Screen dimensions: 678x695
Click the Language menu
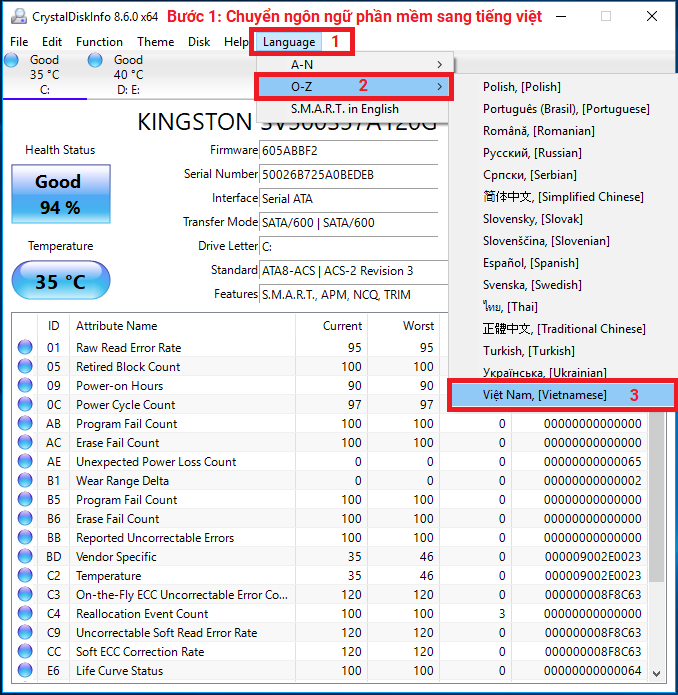coord(289,42)
